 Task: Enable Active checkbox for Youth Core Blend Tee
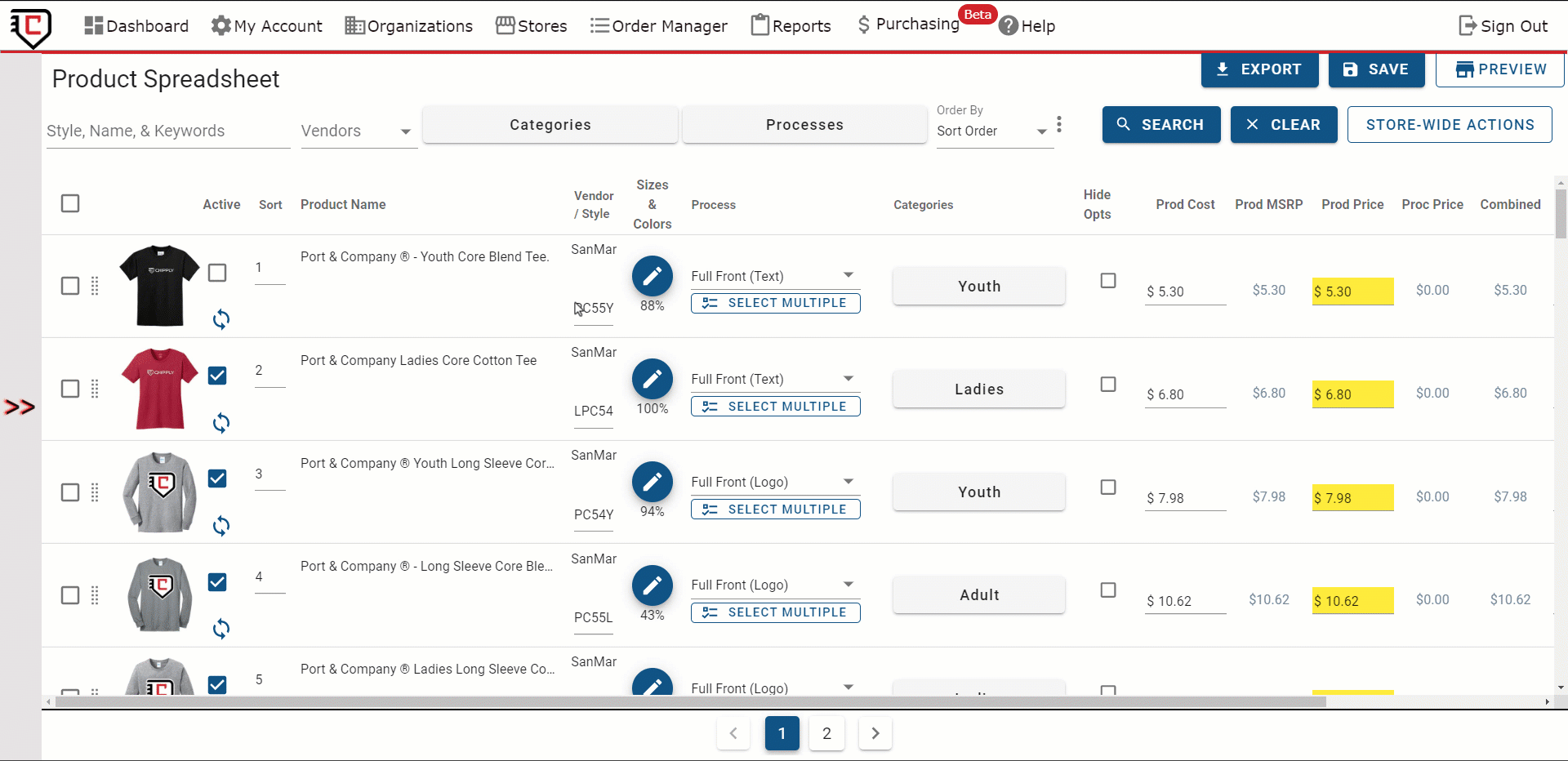pos(217,273)
